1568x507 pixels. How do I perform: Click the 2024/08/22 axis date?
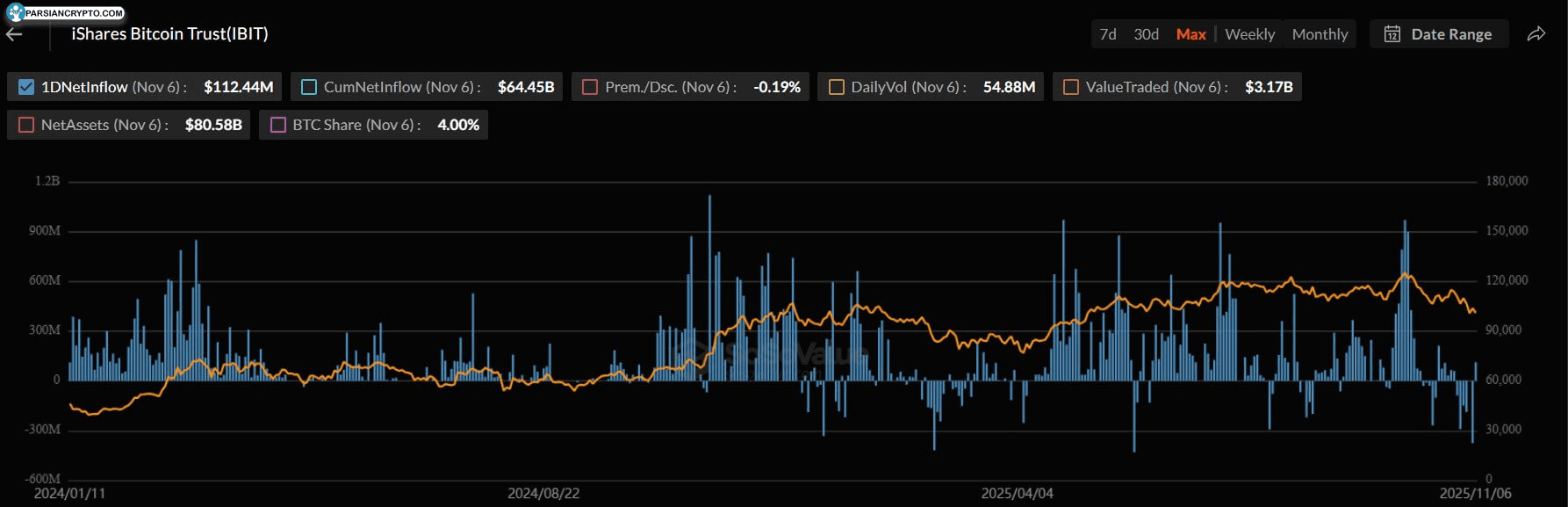[543, 493]
